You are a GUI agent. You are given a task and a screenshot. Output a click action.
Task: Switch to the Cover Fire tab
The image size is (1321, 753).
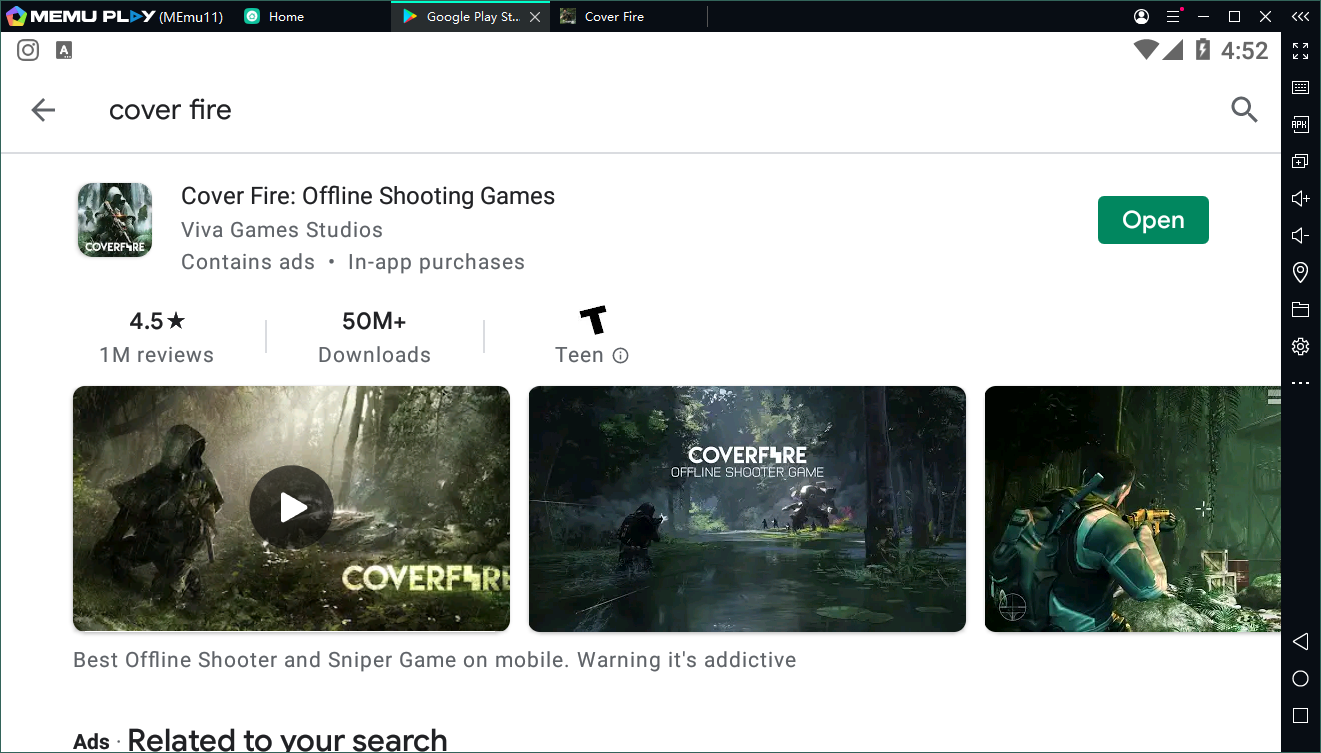pos(614,17)
